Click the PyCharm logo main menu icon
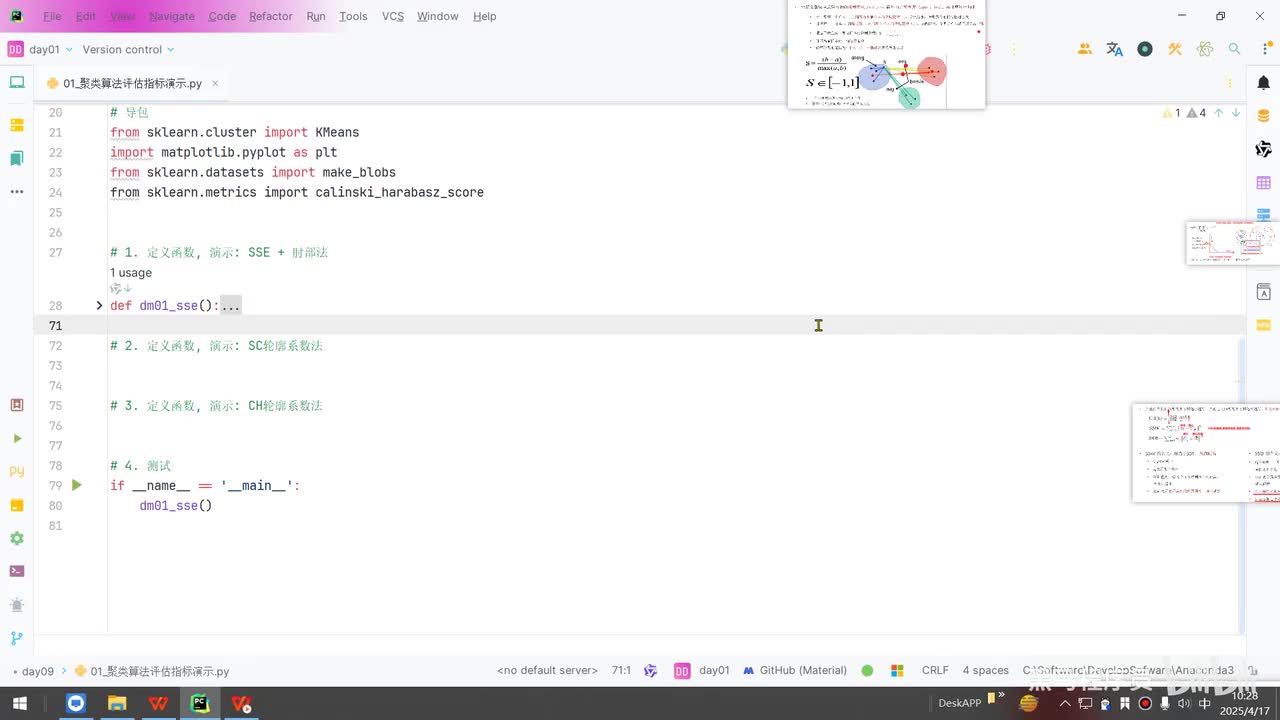This screenshot has height=720, width=1280. click(x=16, y=16)
